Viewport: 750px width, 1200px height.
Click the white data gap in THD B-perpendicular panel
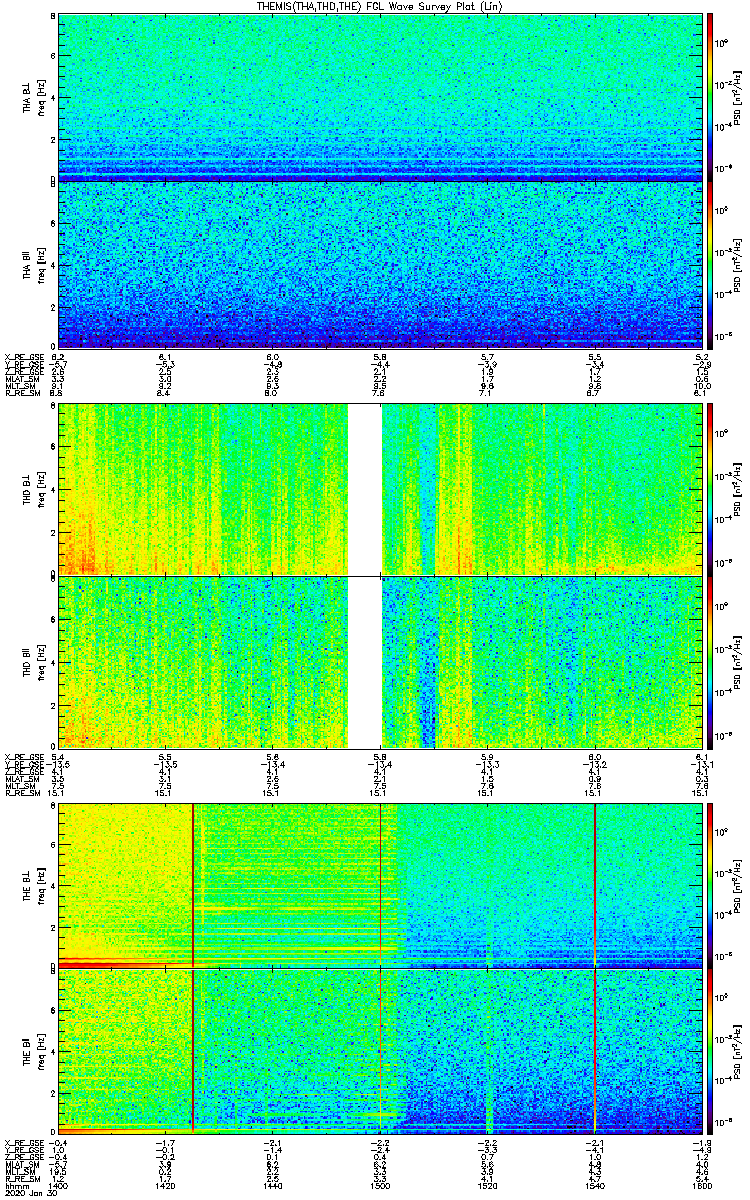[365, 489]
